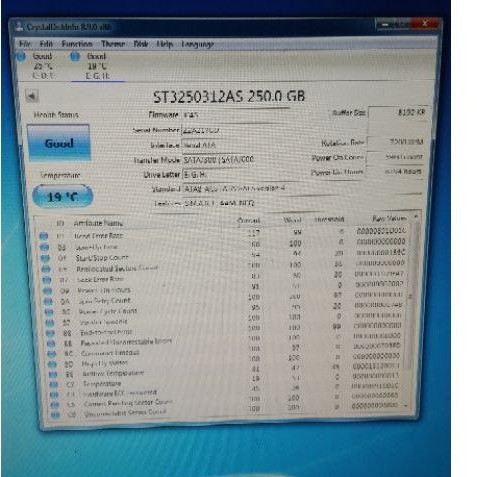
Task: Click the status icon beside Seek Error Rate
Action: (47, 280)
